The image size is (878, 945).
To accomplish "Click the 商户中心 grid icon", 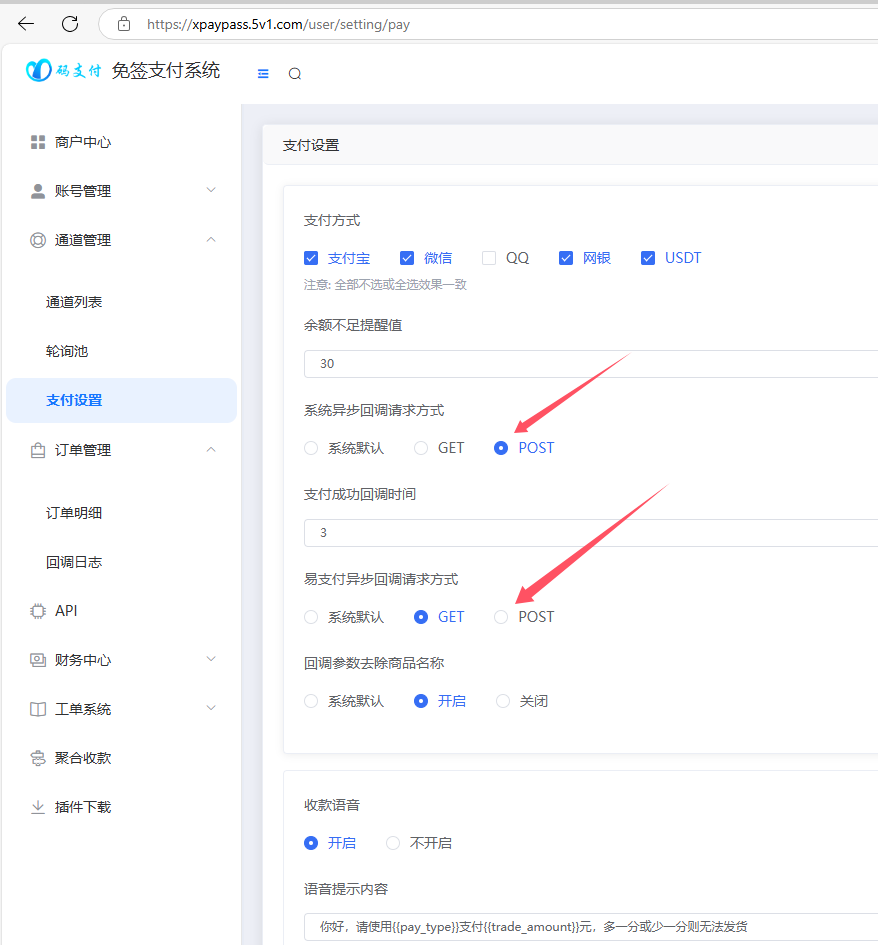I will pyautogui.click(x=38, y=142).
